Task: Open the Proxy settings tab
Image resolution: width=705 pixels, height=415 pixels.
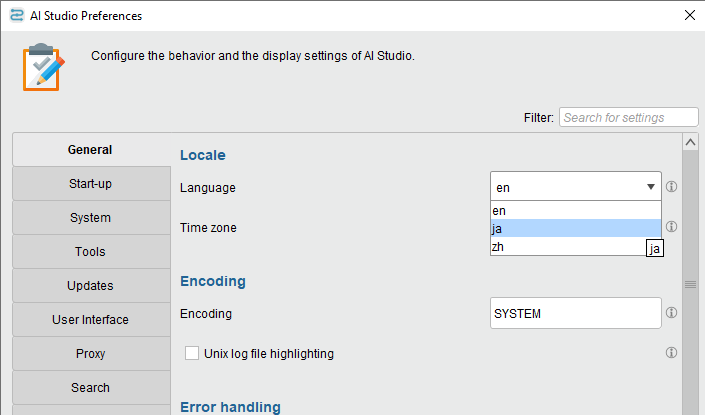Action: 91,353
